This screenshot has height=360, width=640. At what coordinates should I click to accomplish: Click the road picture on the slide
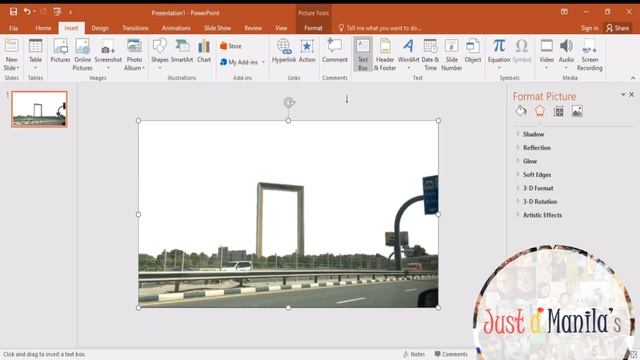point(288,214)
